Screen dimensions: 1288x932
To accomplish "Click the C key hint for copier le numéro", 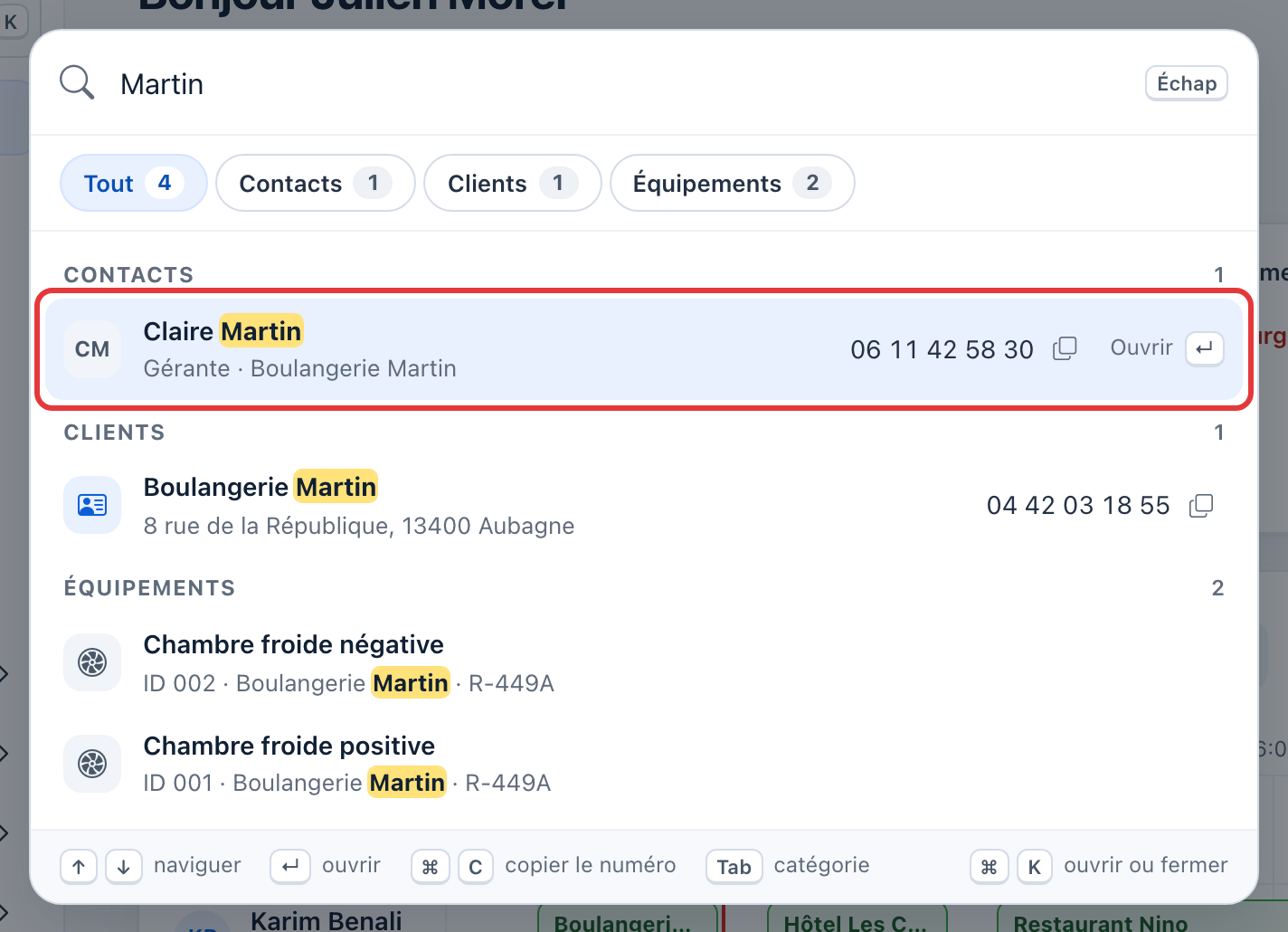I will pos(476,867).
